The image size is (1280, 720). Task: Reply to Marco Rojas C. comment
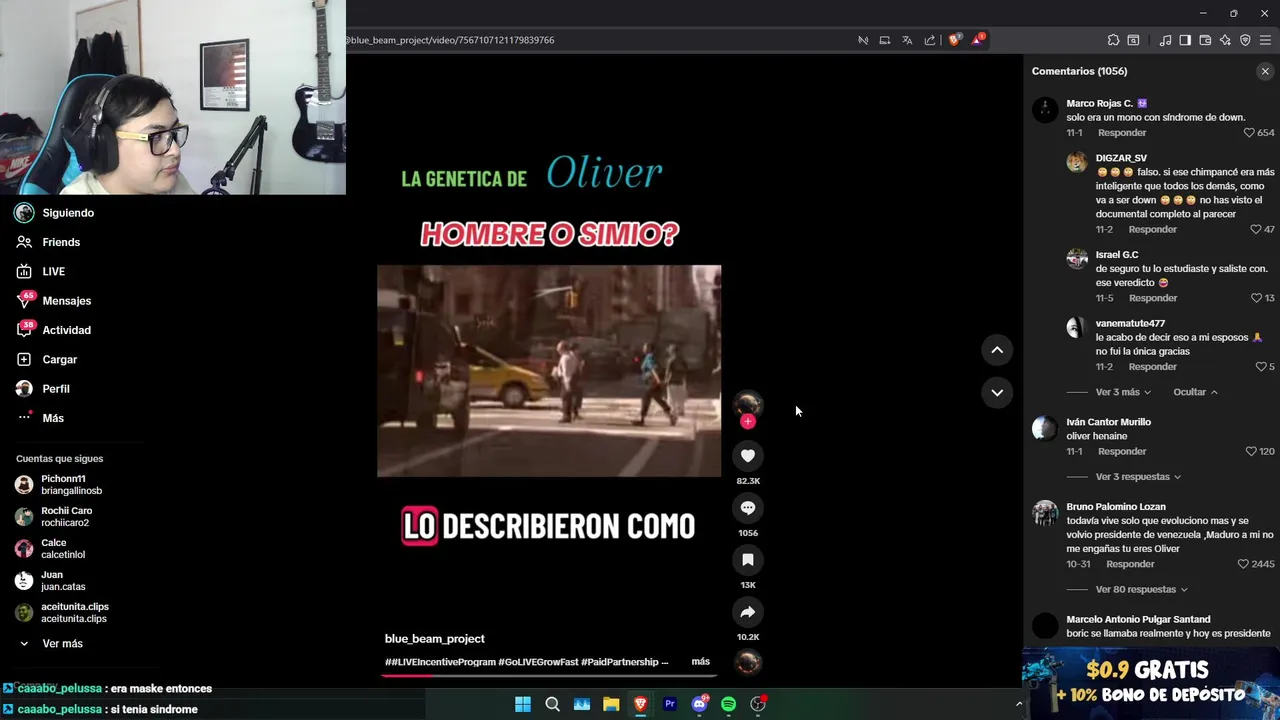tap(1122, 133)
